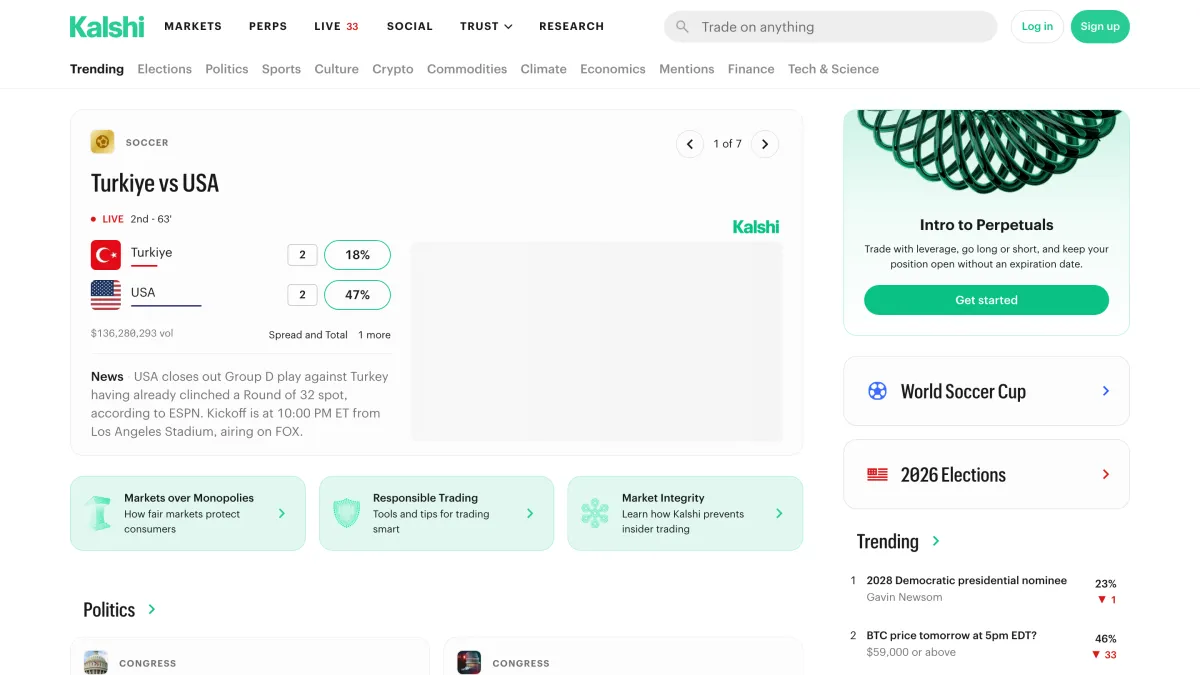The width and height of the screenshot is (1200, 675).
Task: Click the Responsible Trading shield icon
Action: point(346,513)
